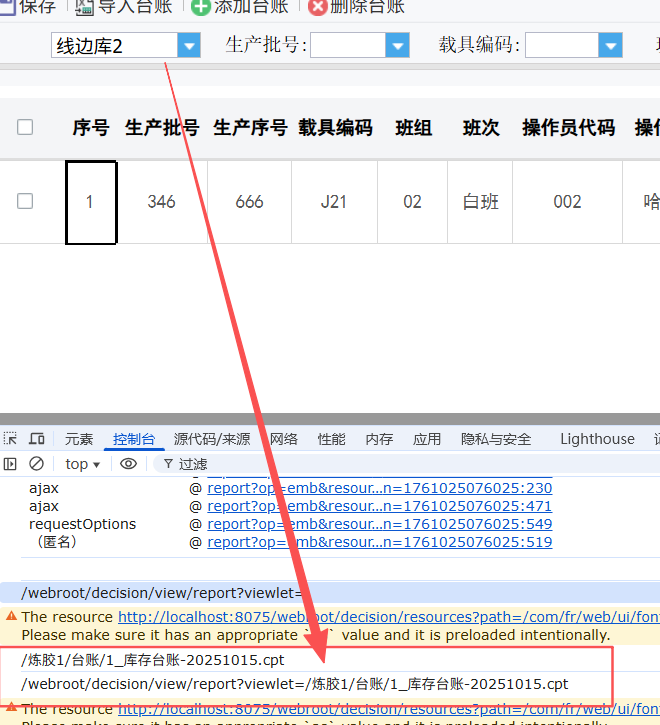This screenshot has width=660, height=725.
Task: Click the 序号 cell showing 1
Action: point(91,202)
